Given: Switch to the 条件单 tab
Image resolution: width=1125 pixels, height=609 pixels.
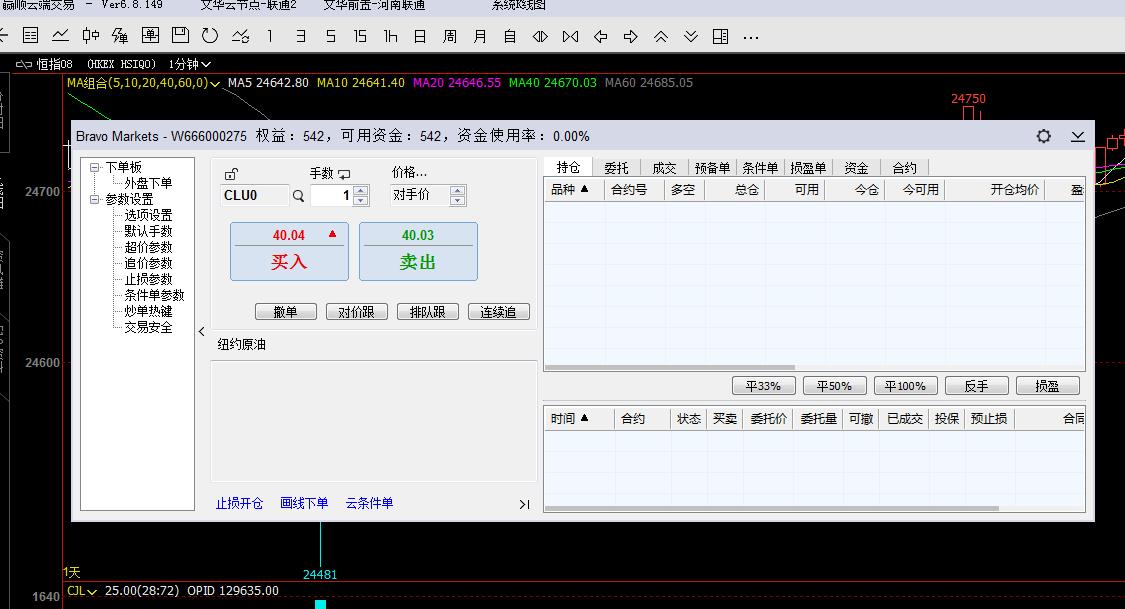Looking at the screenshot, I should click(x=760, y=168).
